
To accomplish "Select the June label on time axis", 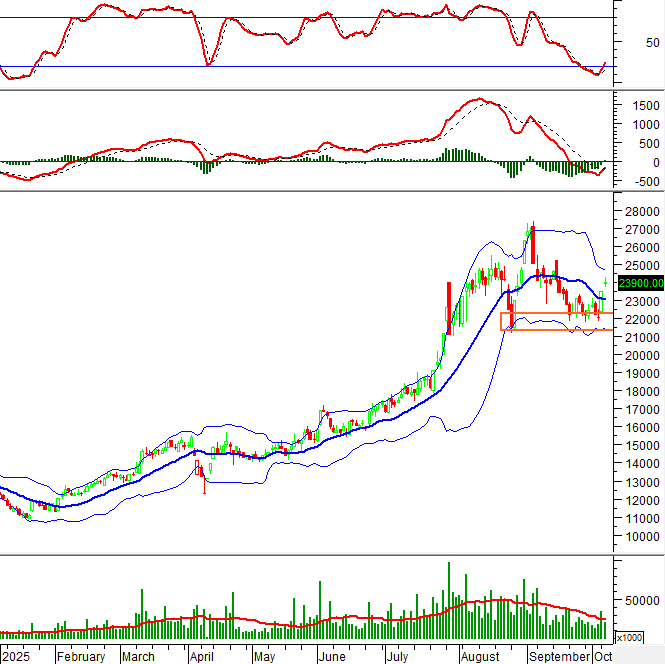I will click(x=331, y=657).
